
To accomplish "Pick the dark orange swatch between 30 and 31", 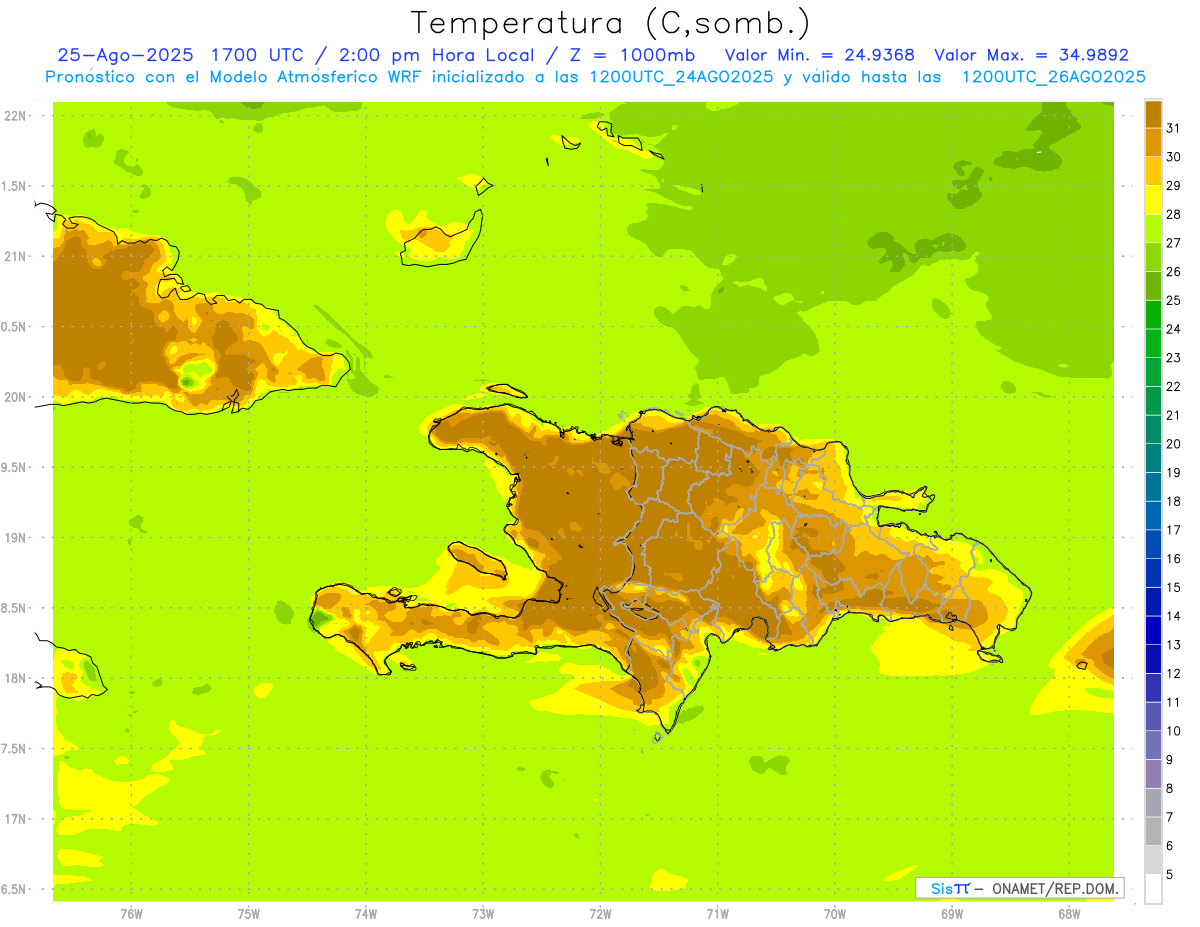I will point(1153,142).
